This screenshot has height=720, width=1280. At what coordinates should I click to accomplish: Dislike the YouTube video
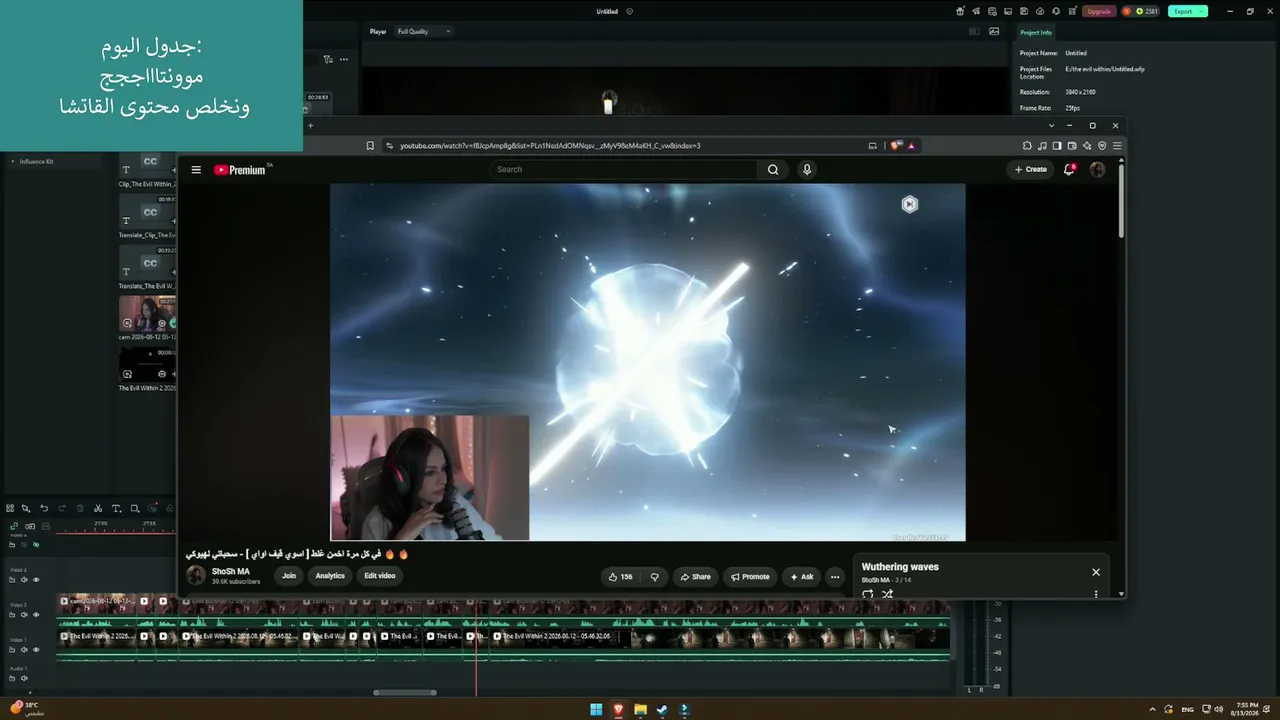(655, 577)
